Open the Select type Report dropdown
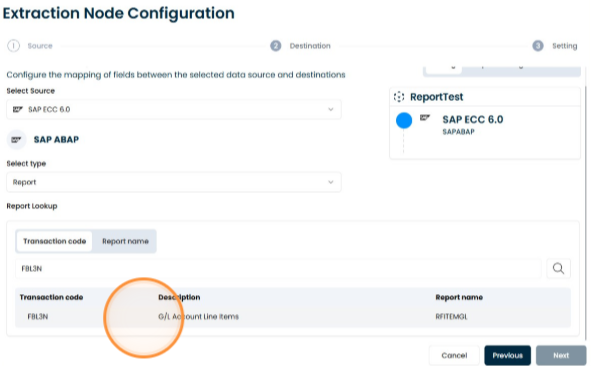591x366 pixels. [x=174, y=182]
